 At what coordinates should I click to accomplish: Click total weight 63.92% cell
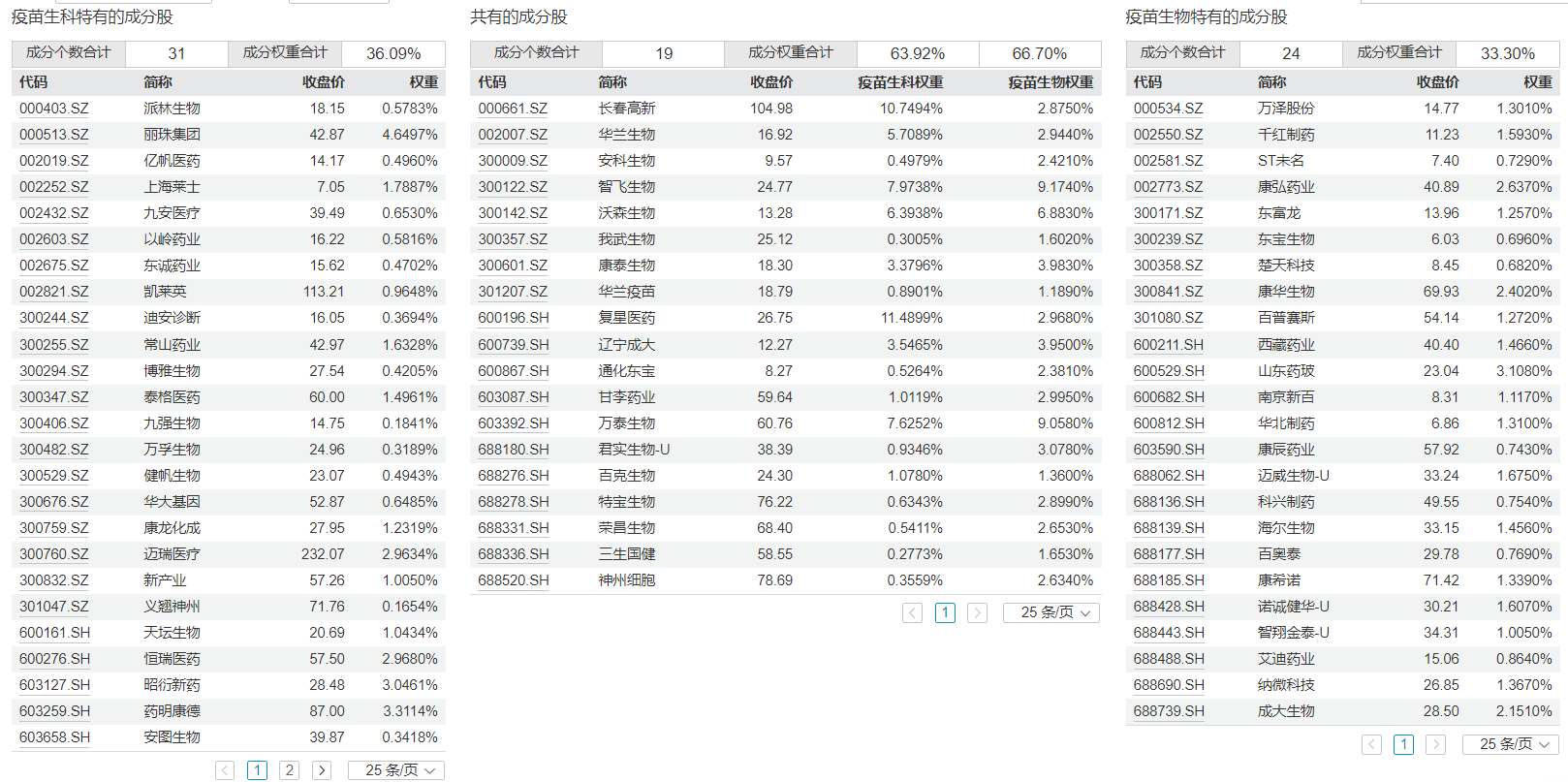coord(918,53)
